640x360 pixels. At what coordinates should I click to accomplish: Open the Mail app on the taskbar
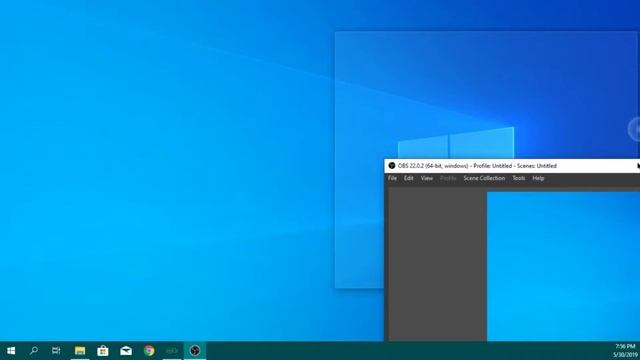tap(126, 351)
